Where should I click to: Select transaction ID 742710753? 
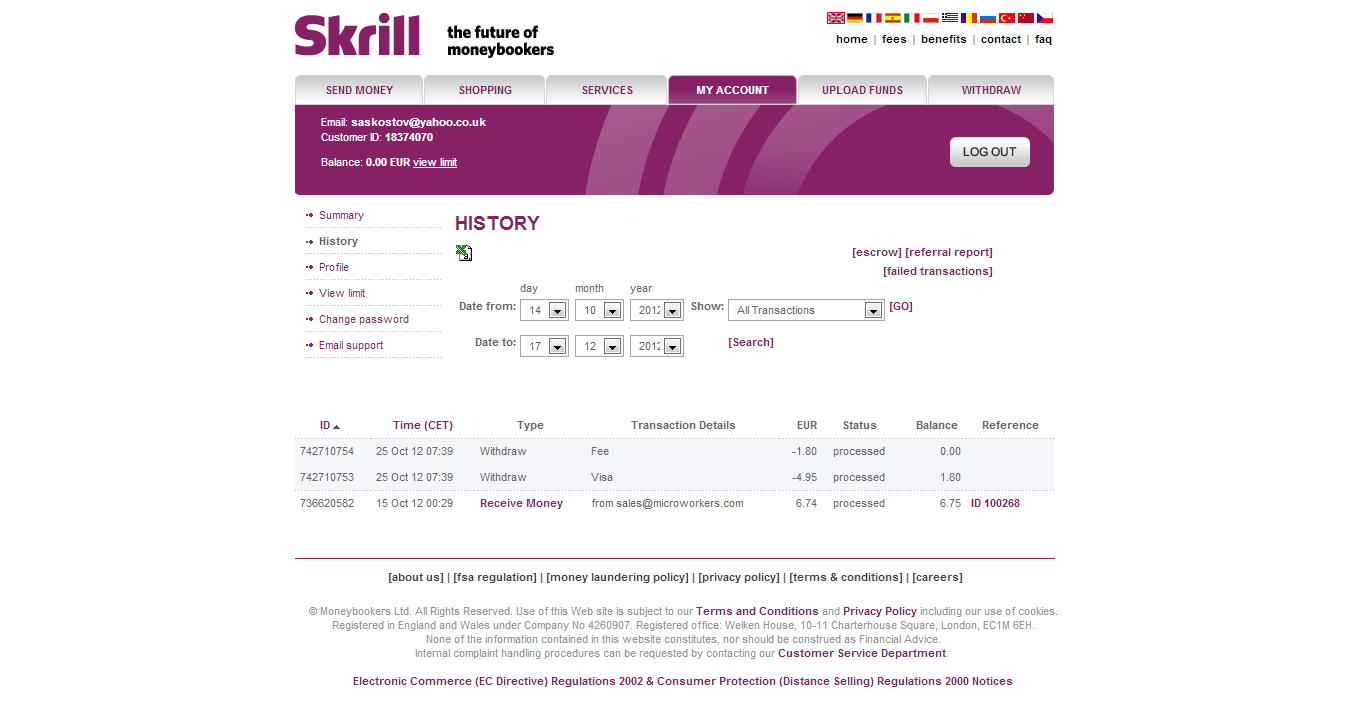(x=327, y=478)
